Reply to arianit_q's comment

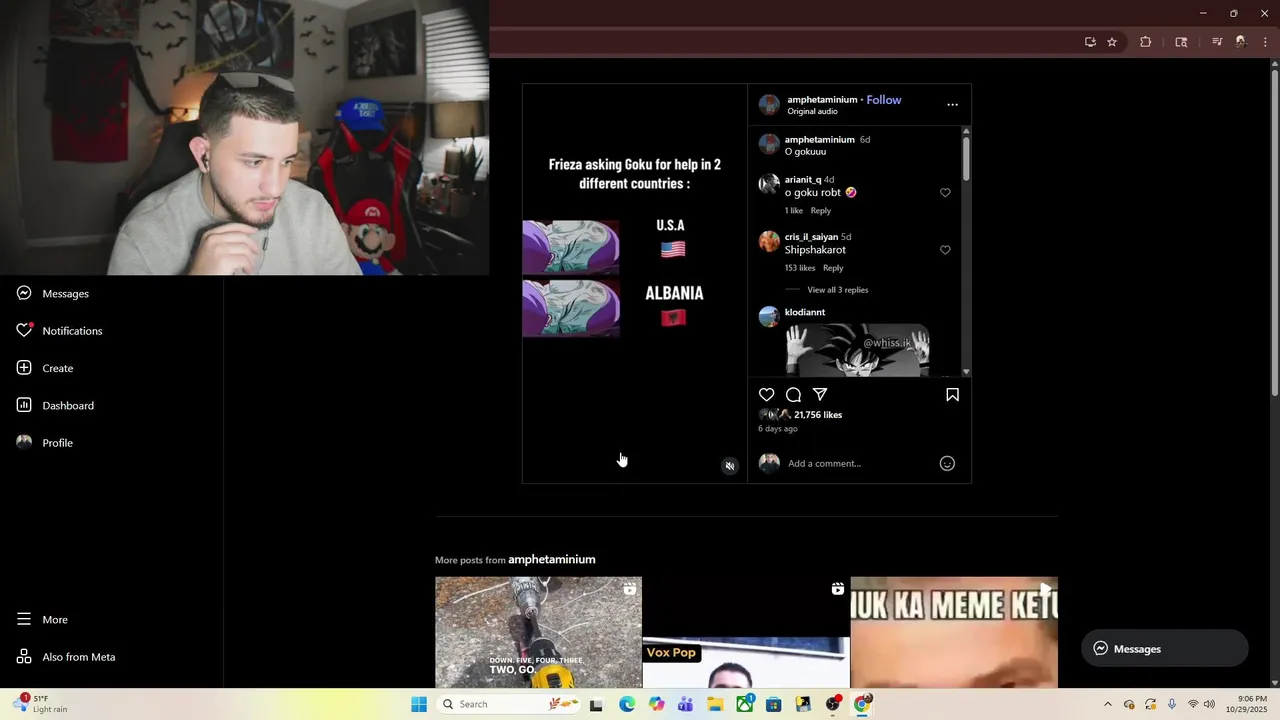pyautogui.click(x=820, y=211)
